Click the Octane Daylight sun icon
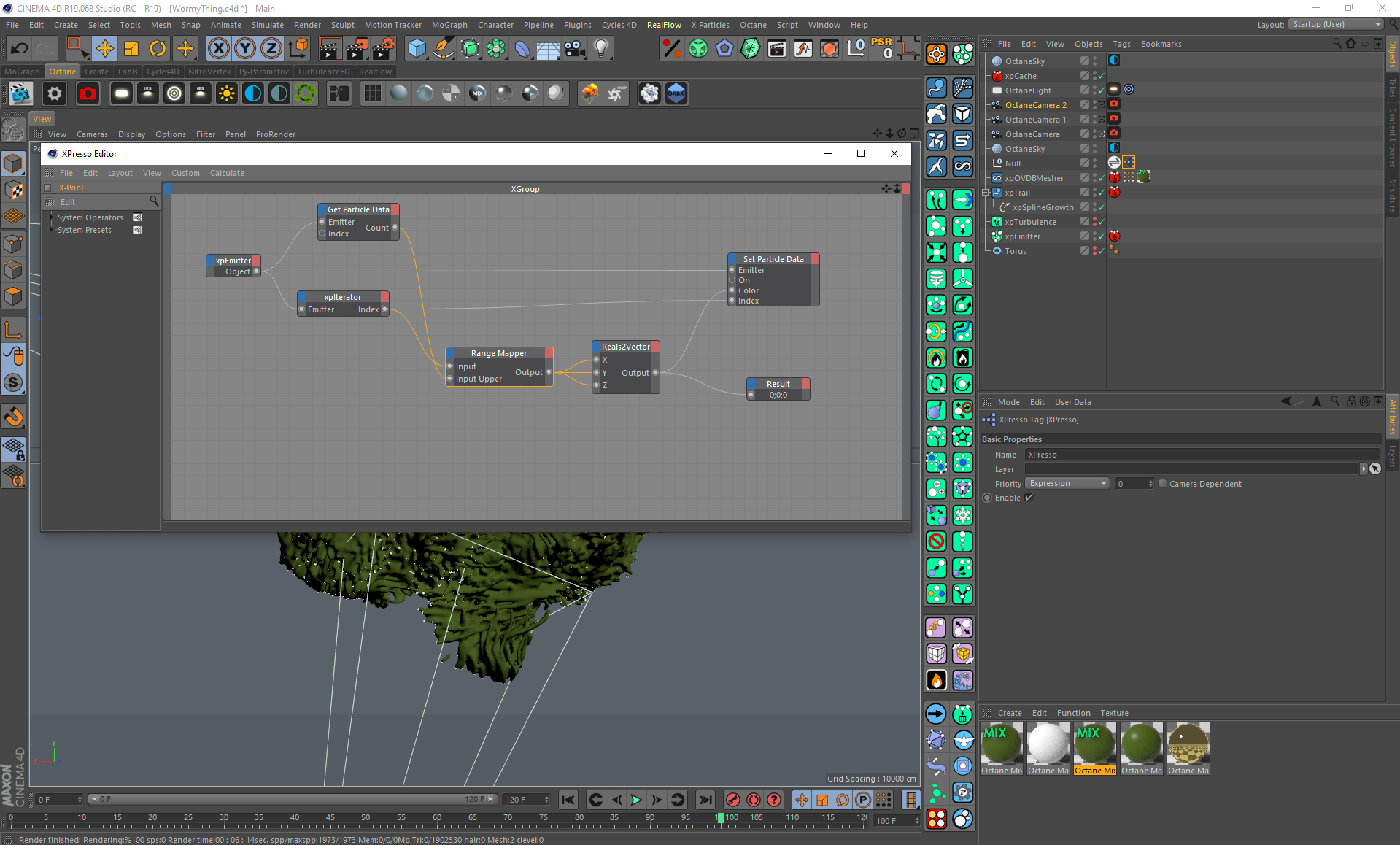The height and width of the screenshot is (845, 1400). 227,93
